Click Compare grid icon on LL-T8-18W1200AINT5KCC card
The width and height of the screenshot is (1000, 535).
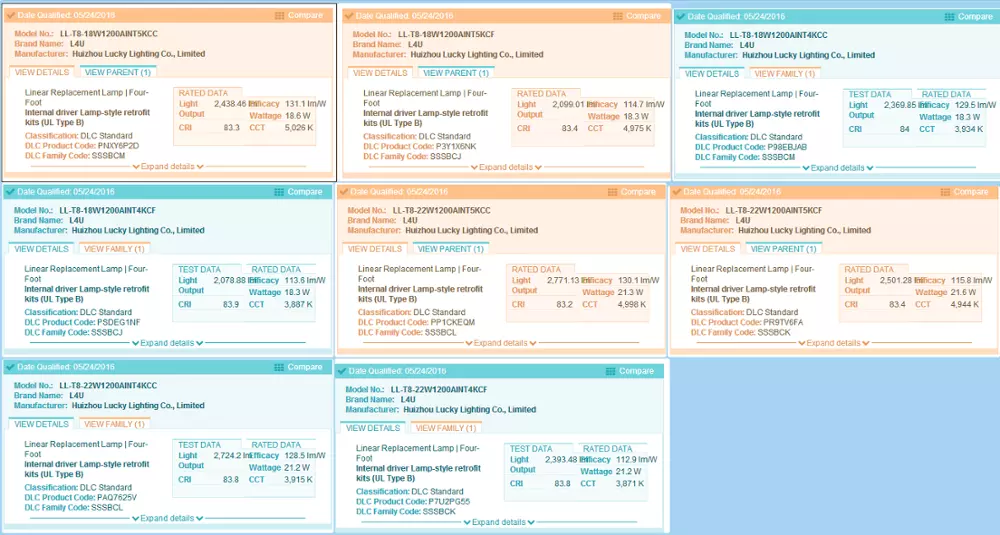(279, 16)
